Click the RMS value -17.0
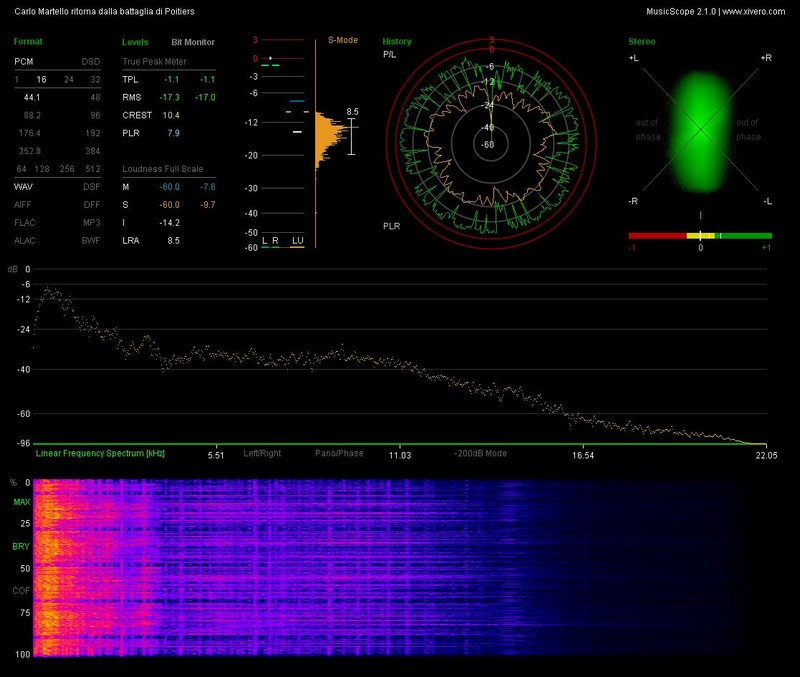Image resolution: width=800 pixels, height=677 pixels. tap(205, 97)
